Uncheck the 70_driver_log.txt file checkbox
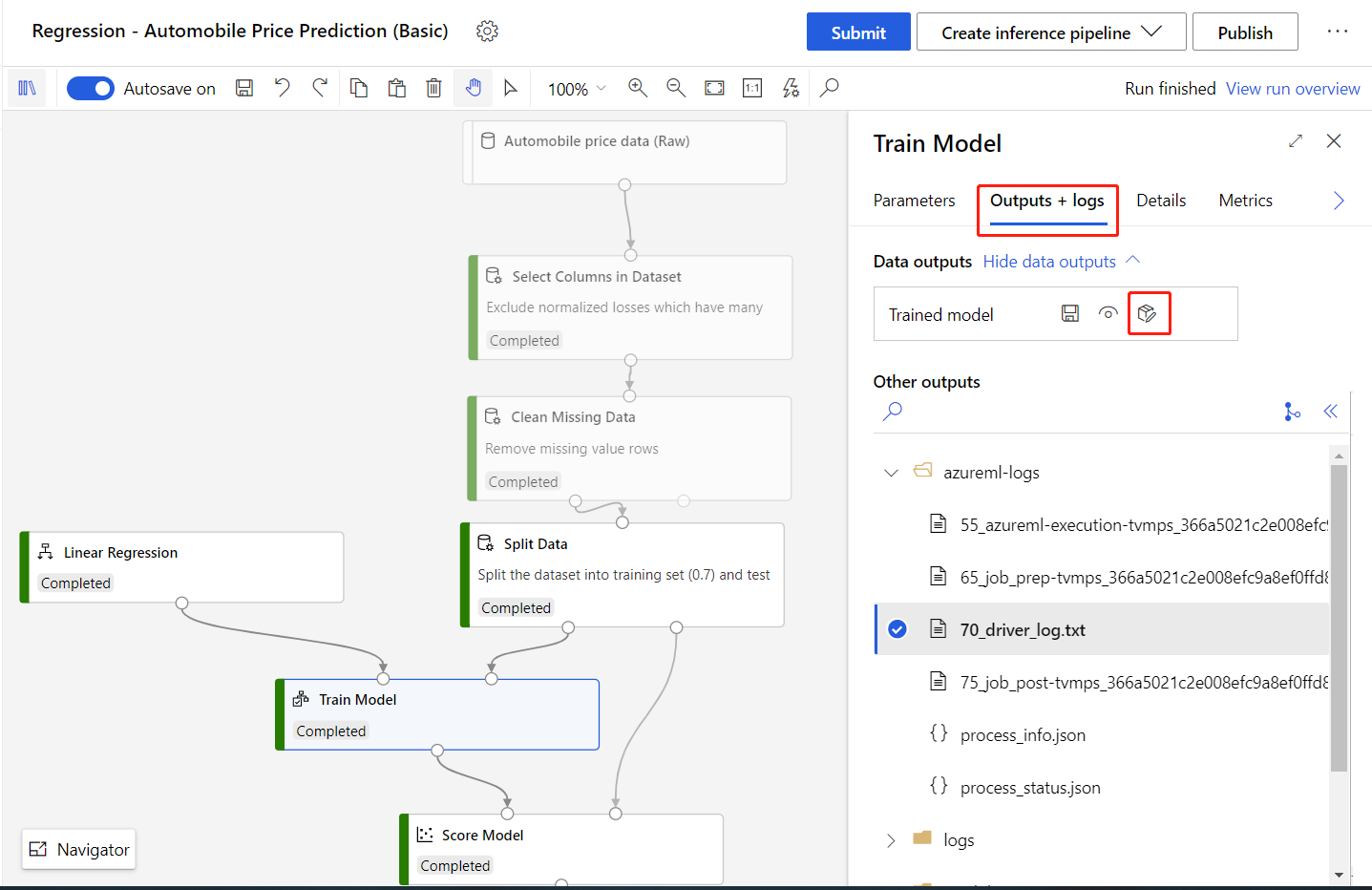The height and width of the screenshot is (890, 1372). click(x=897, y=629)
